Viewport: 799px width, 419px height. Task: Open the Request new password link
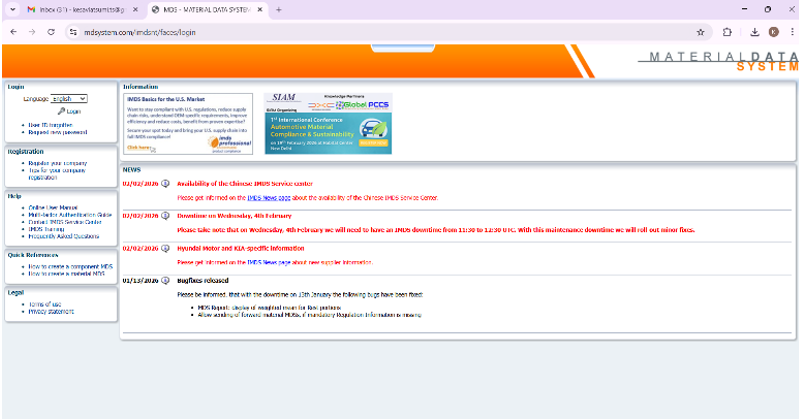pyautogui.click(x=58, y=132)
